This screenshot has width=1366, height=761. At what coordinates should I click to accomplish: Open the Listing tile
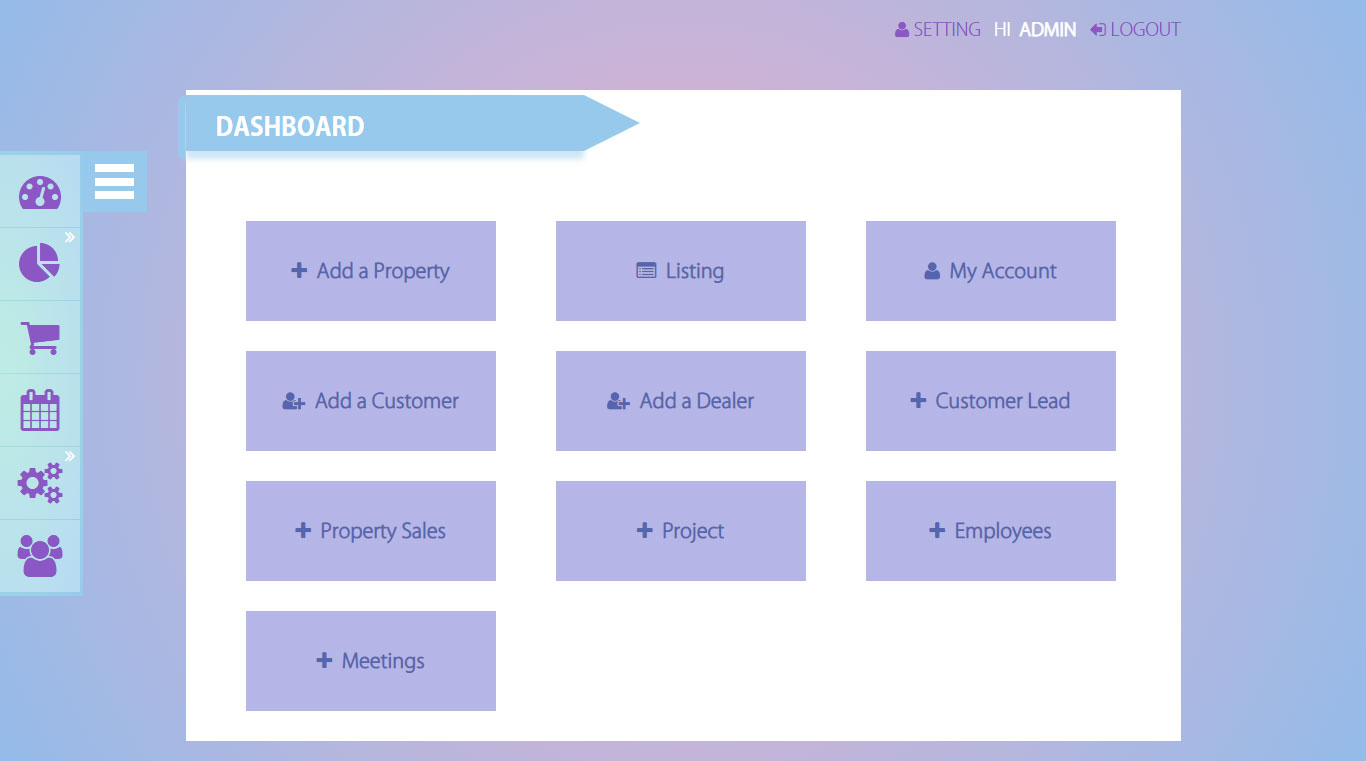tap(681, 271)
